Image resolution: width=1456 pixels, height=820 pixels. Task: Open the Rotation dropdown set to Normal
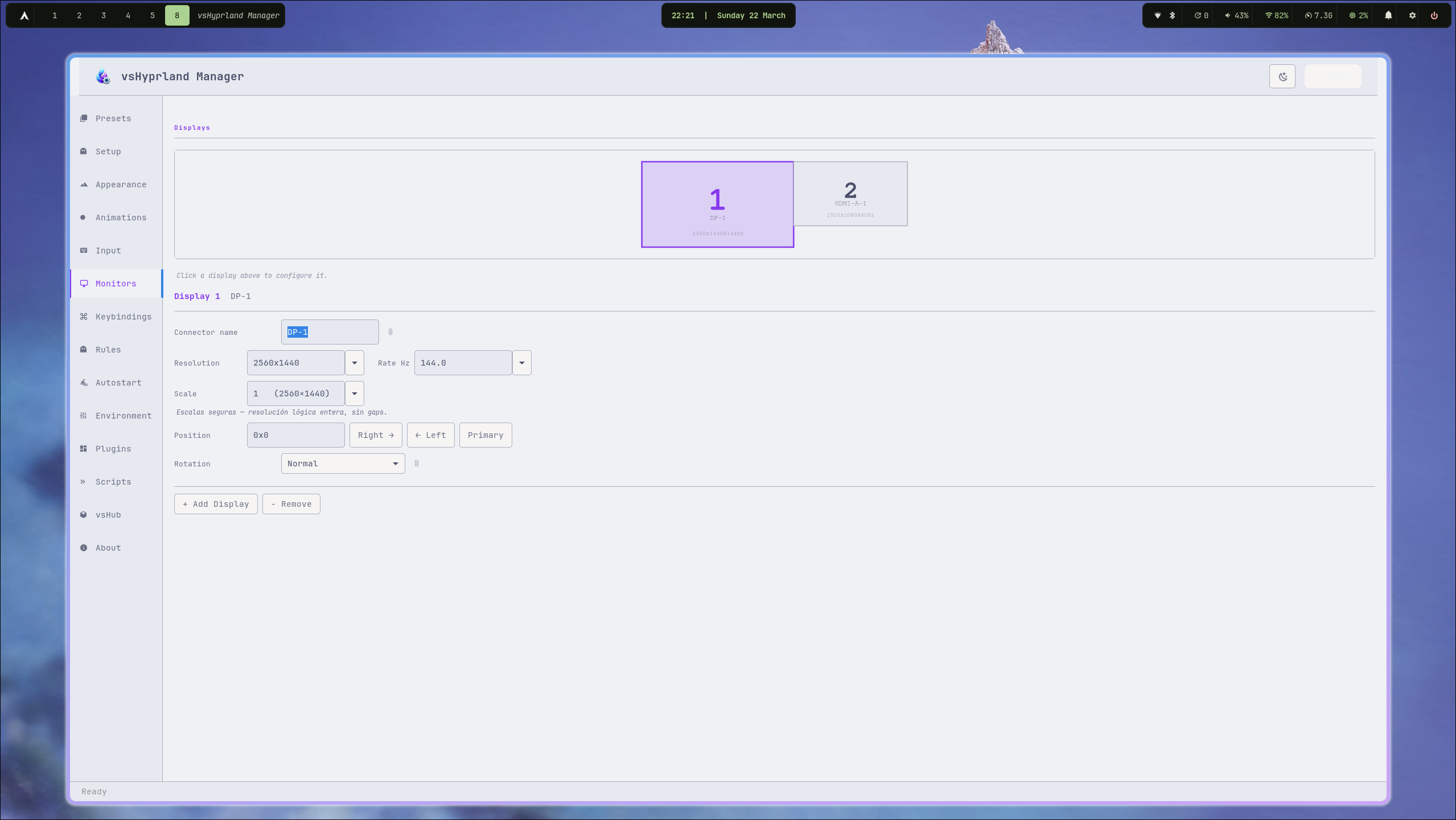(343, 464)
